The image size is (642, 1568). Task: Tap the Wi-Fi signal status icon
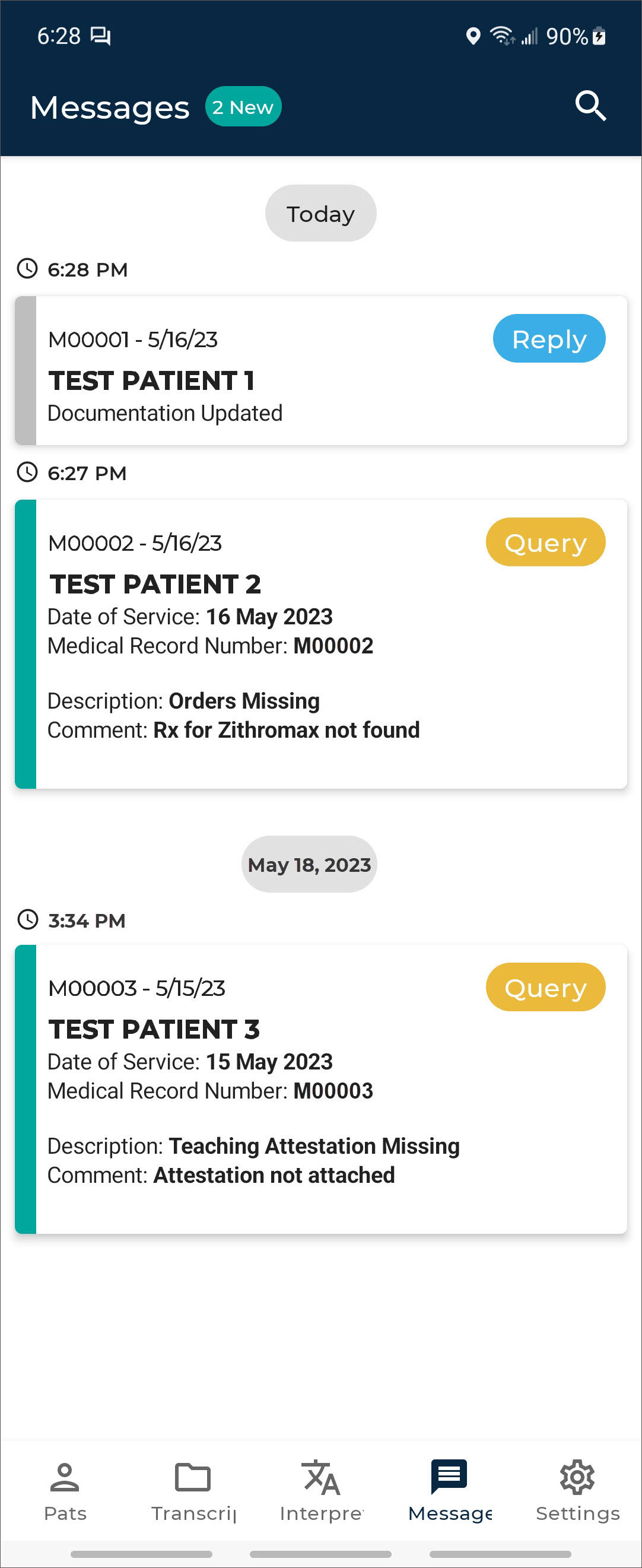point(501,37)
